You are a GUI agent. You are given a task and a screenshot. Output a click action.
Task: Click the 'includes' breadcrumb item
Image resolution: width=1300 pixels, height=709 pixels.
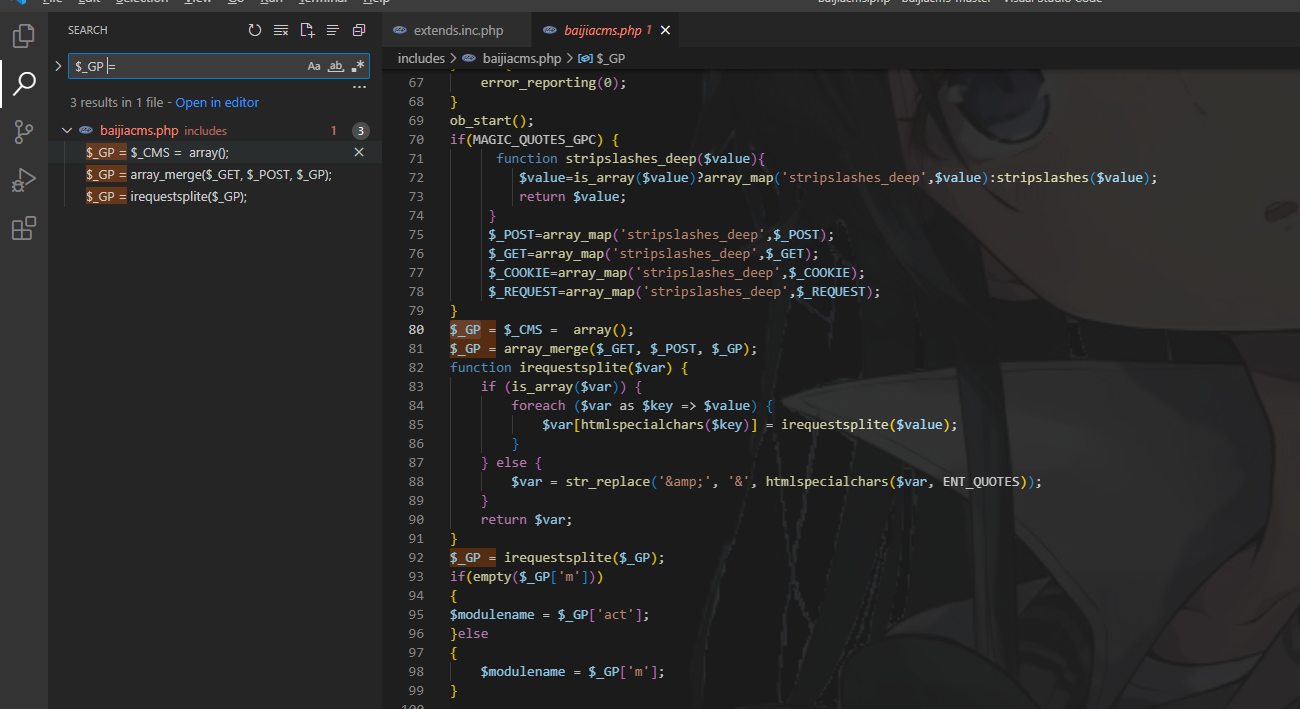click(421, 58)
